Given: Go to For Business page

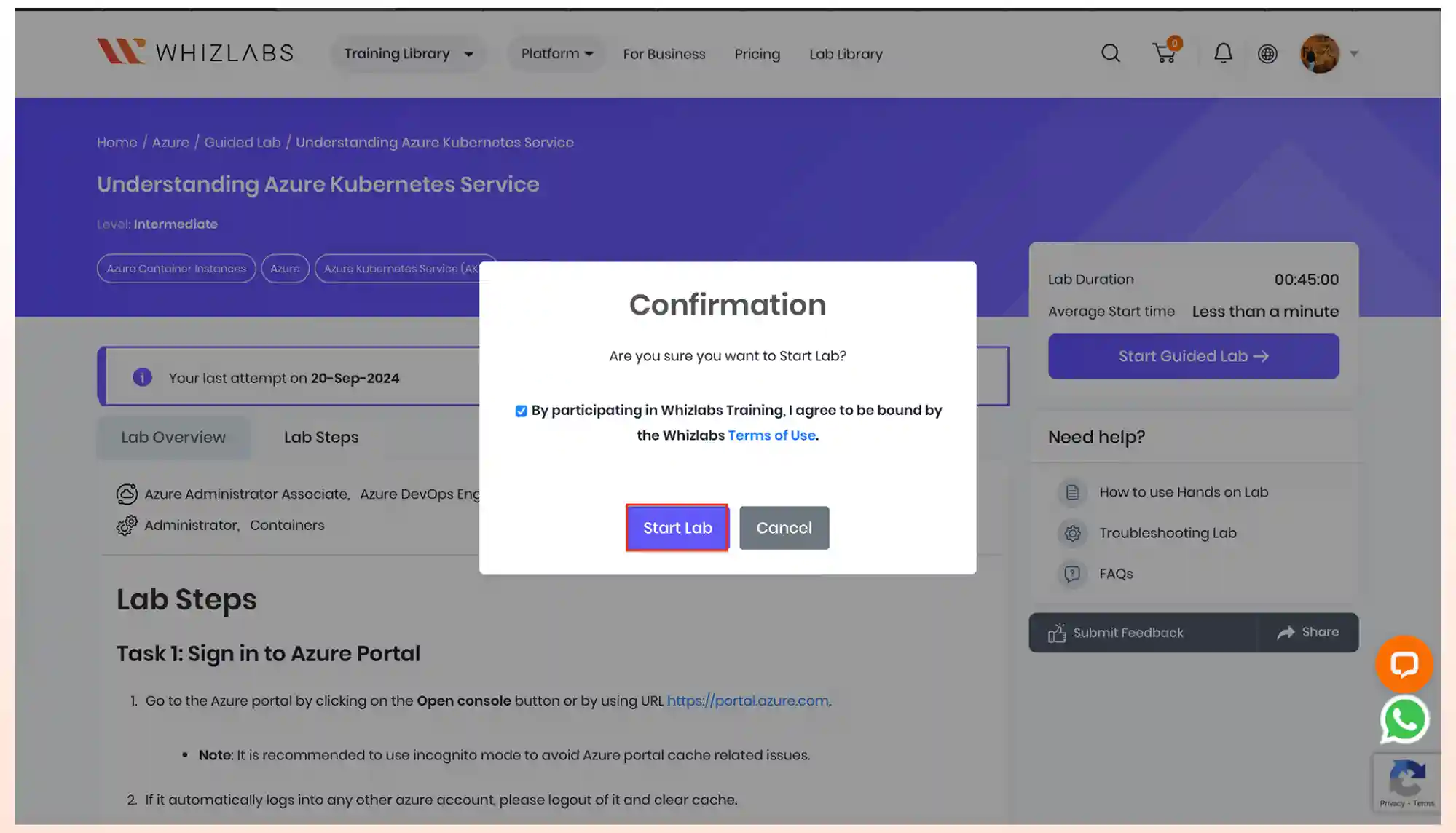Looking at the screenshot, I should pos(664,54).
